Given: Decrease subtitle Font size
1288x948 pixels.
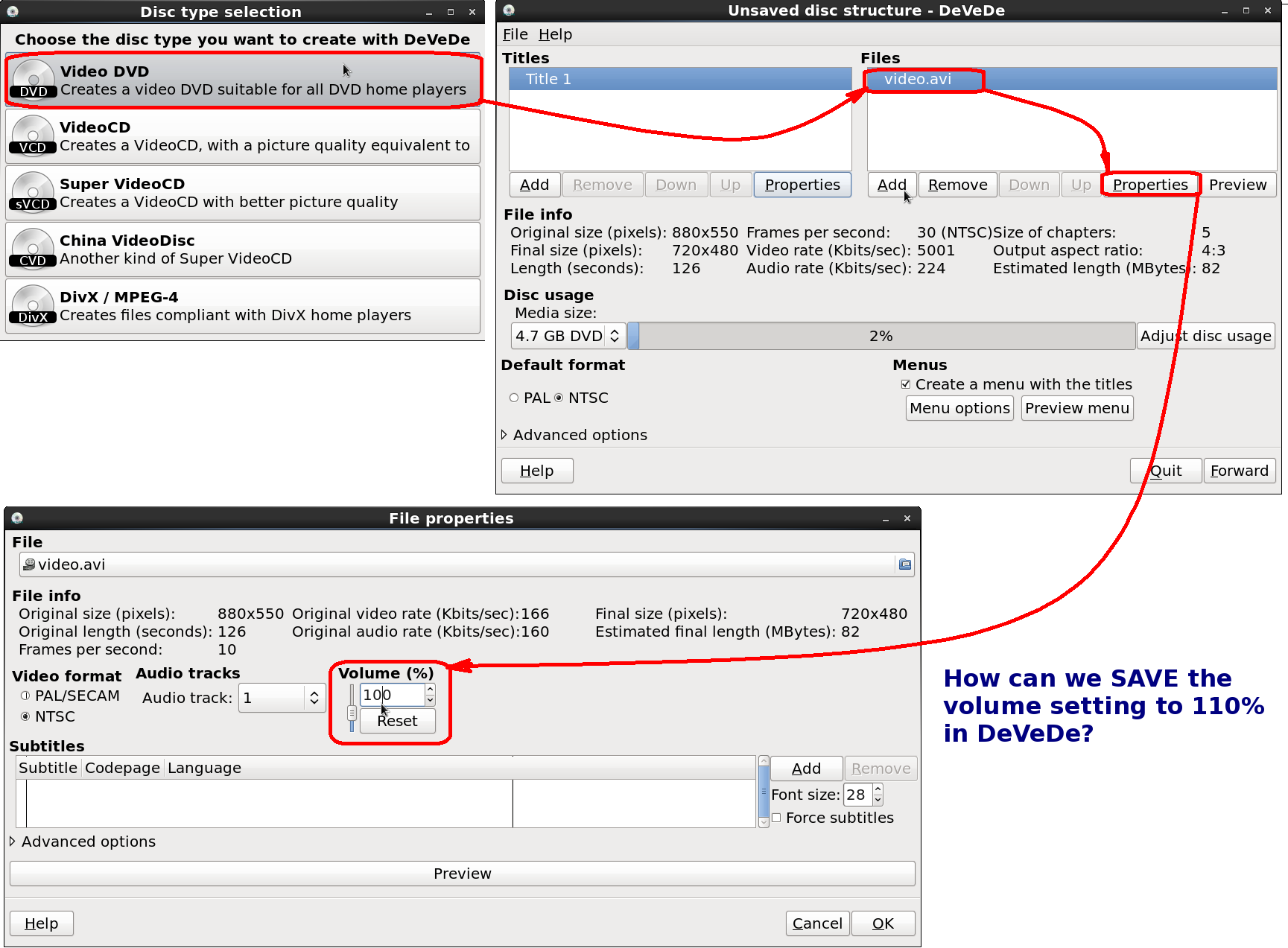Looking at the screenshot, I should point(878,801).
